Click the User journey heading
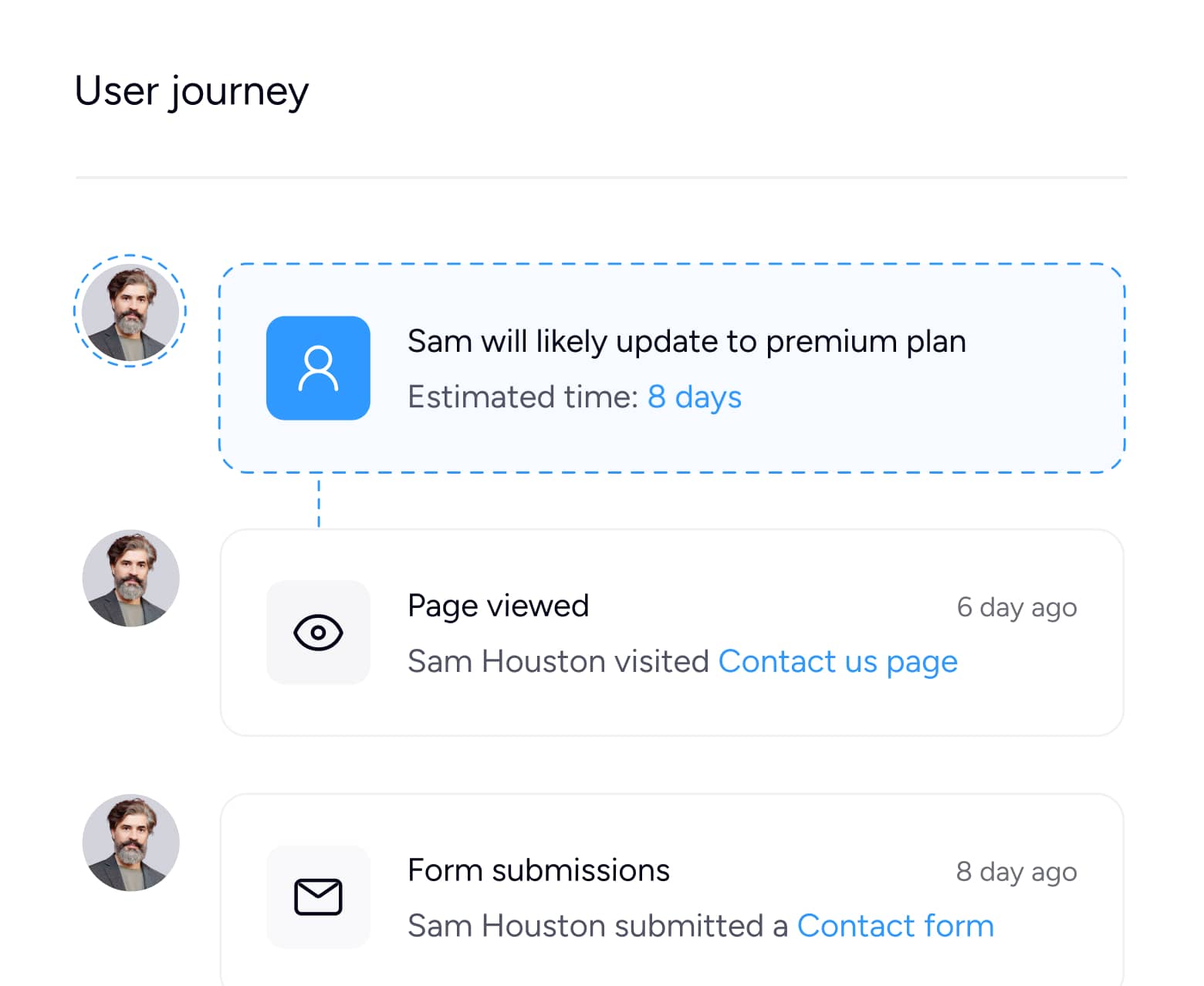Image resolution: width=1204 pixels, height=986 pixels. [x=191, y=91]
